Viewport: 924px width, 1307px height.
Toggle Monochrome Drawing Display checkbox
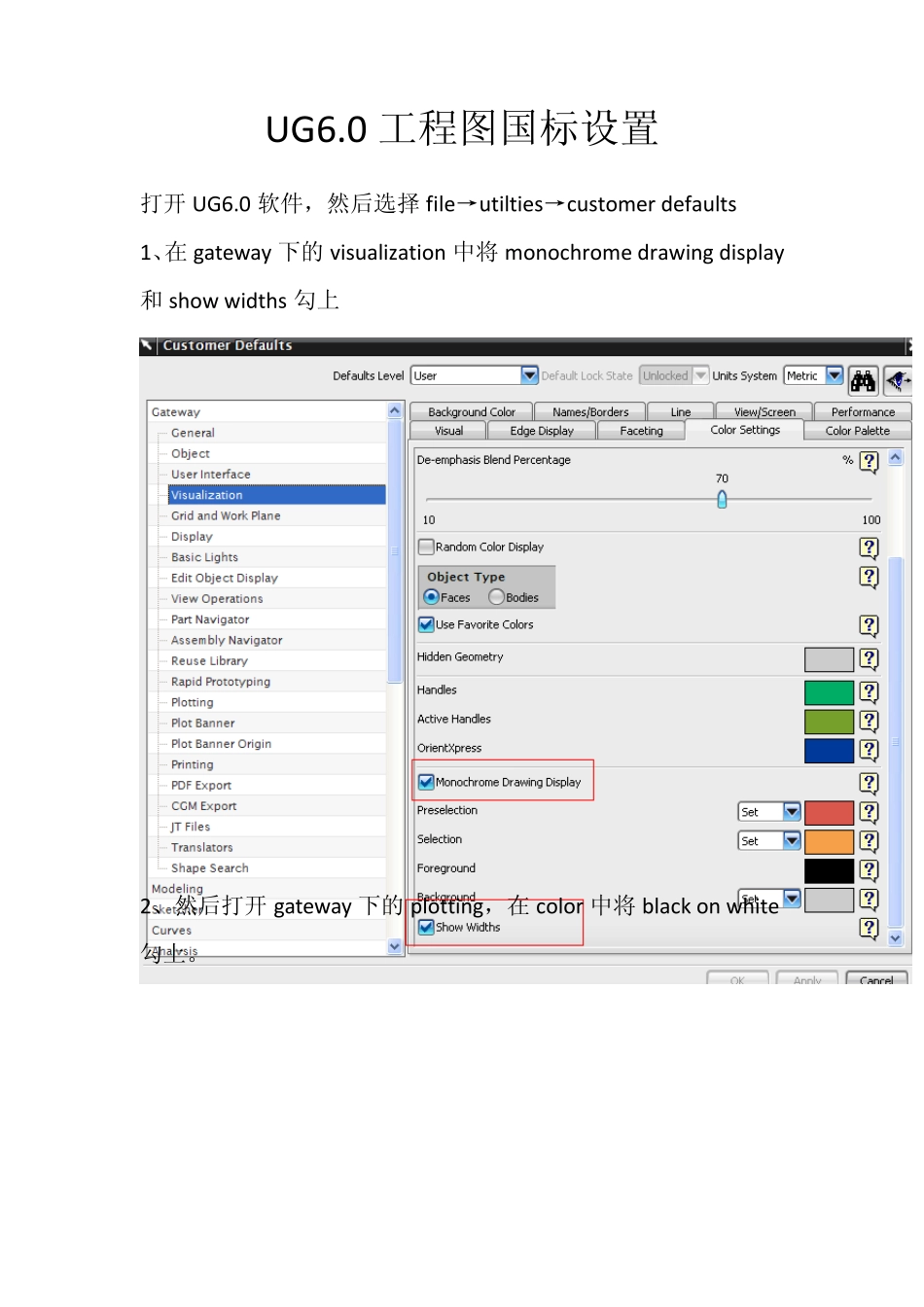click(x=426, y=782)
